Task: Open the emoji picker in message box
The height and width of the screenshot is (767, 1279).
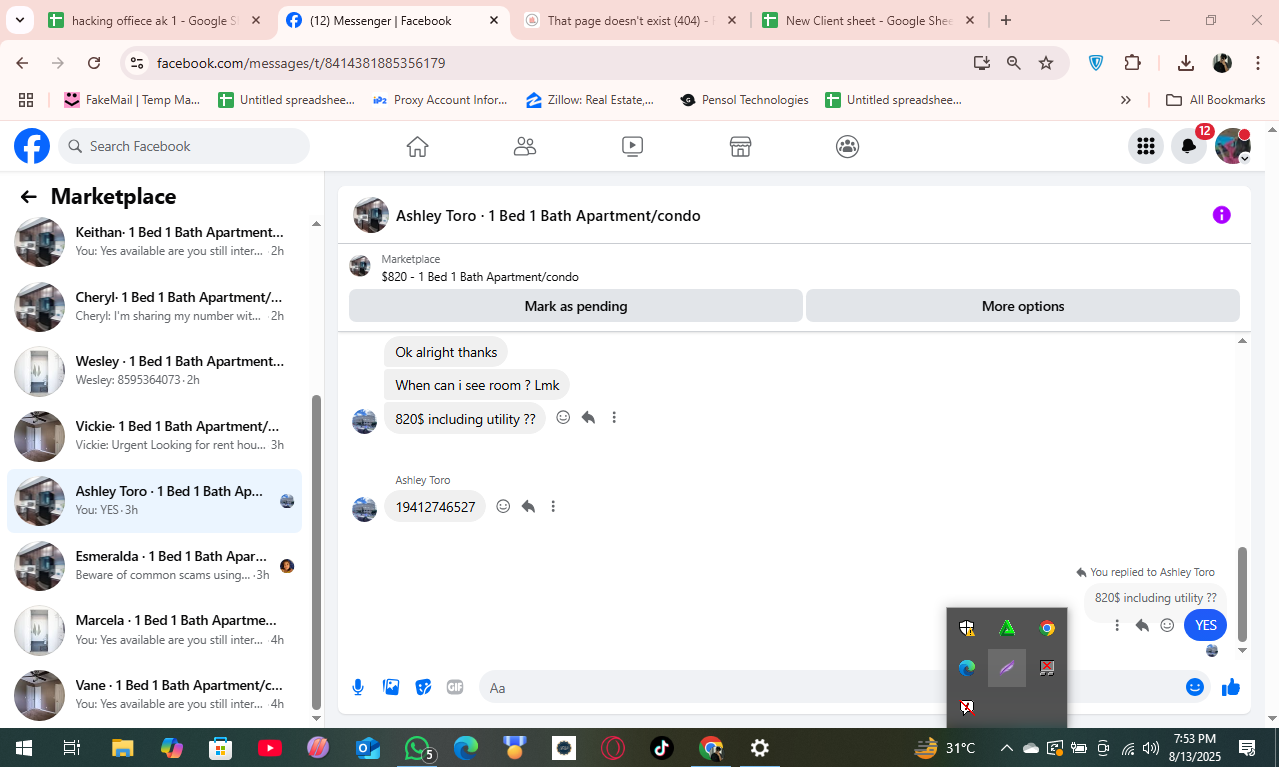Action: [x=1195, y=687]
